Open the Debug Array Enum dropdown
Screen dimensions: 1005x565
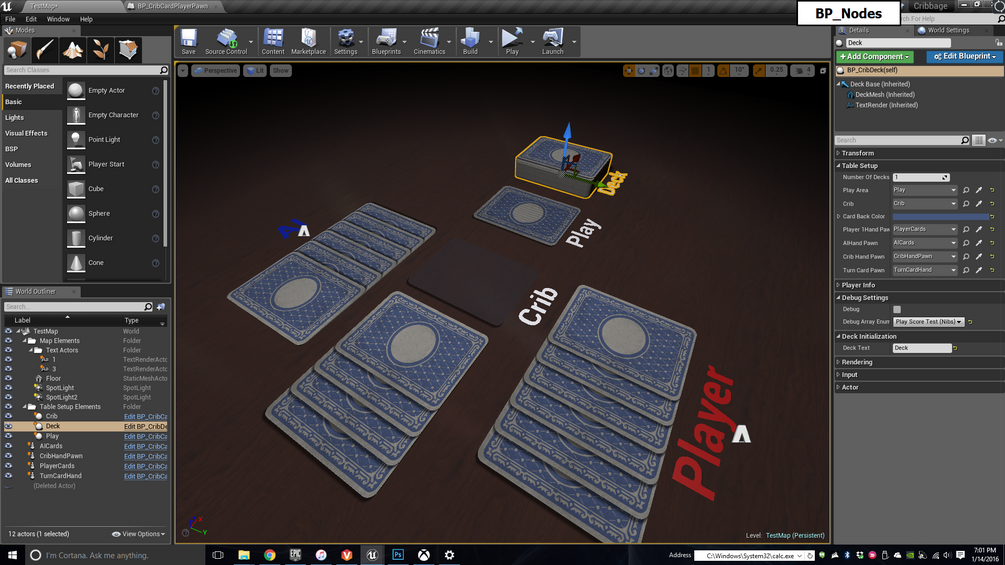pyautogui.click(x=929, y=322)
